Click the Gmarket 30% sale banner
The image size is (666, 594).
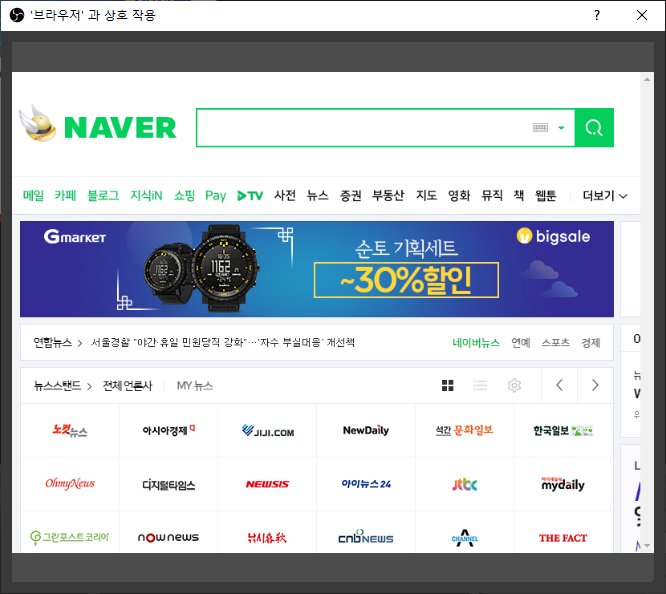click(317, 269)
